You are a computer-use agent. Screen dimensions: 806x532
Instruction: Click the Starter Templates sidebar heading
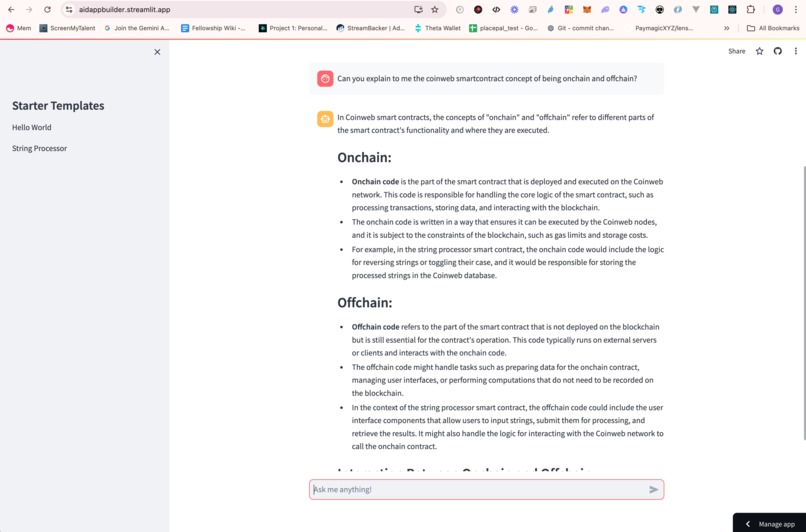(58, 106)
